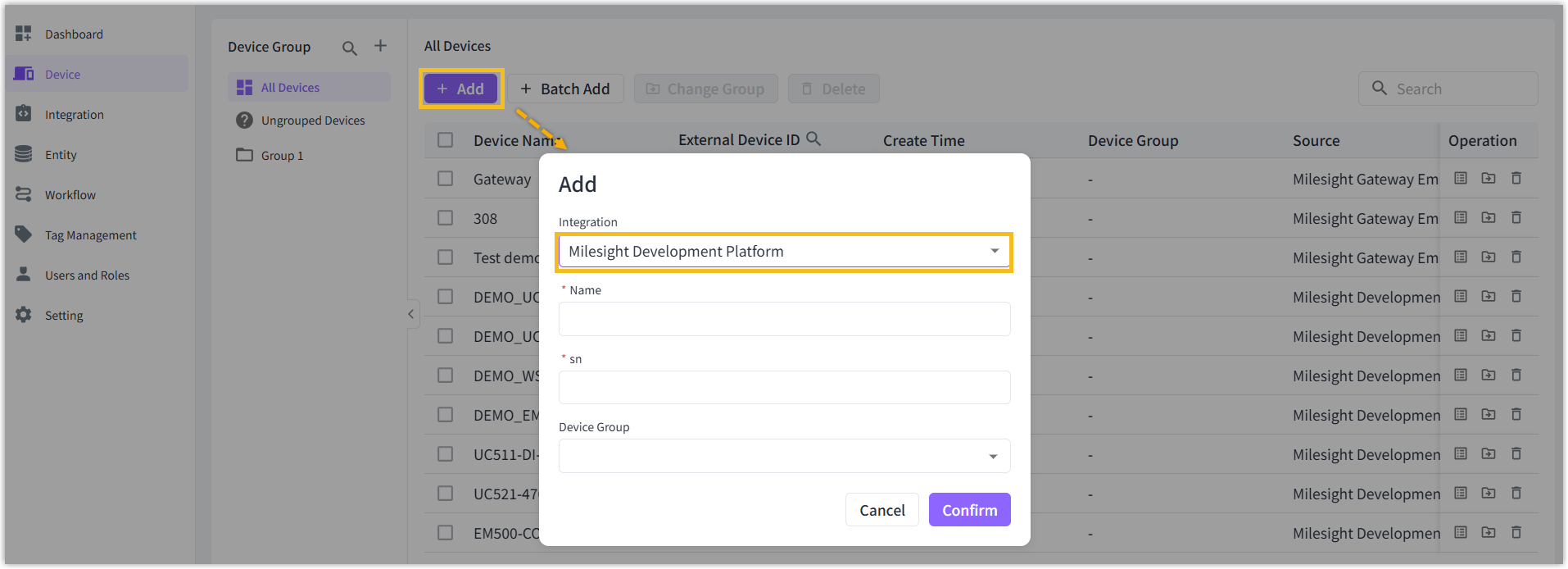Click the delete trash icon for 308 row

[1516, 217]
